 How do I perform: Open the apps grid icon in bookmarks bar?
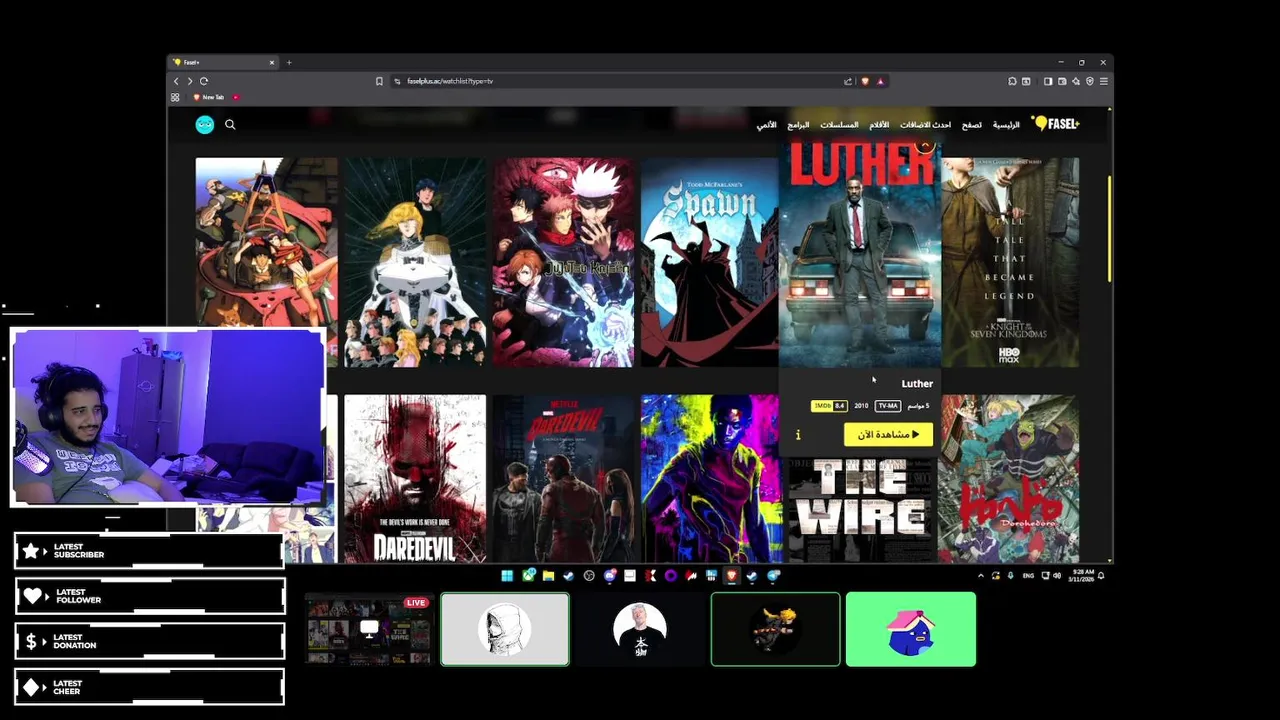[175, 97]
